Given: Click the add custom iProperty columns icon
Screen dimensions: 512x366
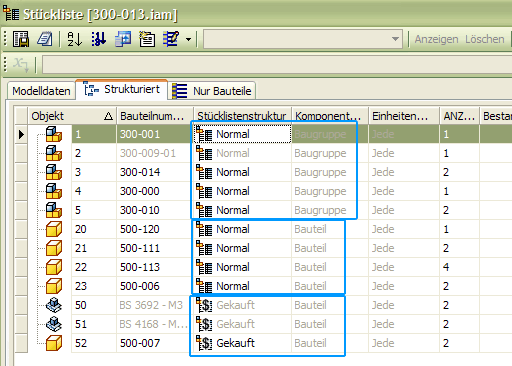Looking at the screenshot, I should [147, 39].
